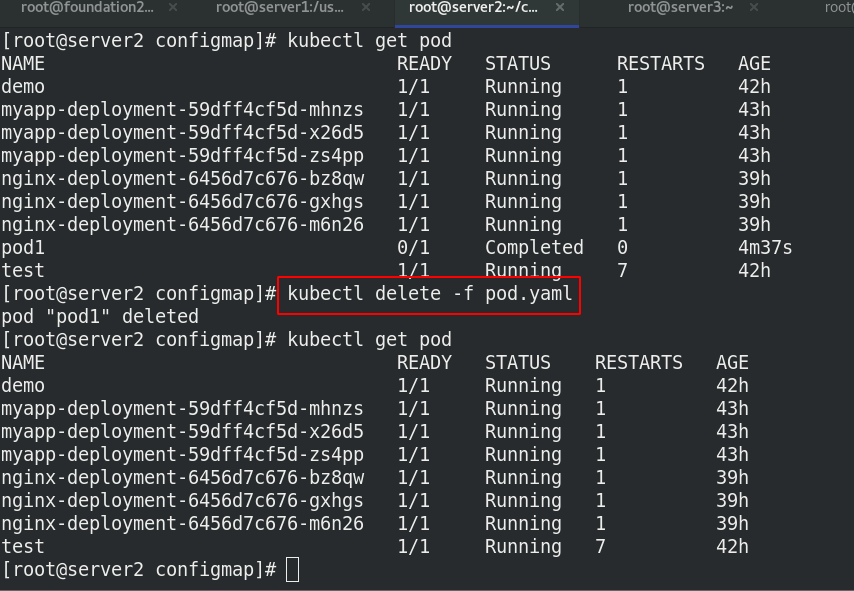This screenshot has width=854, height=591.
Task: Click the RESTARTS header in the second table
Action: click(638, 363)
